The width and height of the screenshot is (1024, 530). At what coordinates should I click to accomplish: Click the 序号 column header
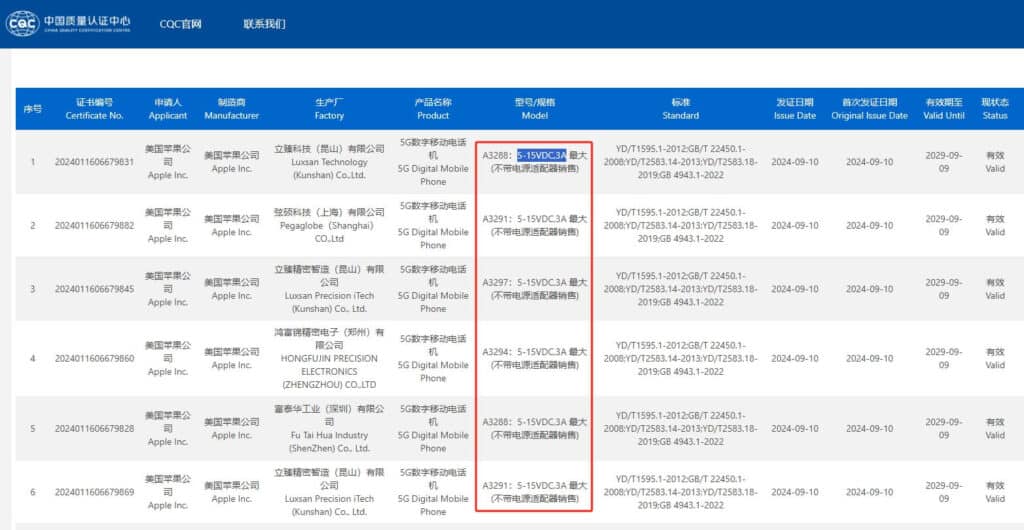click(33, 109)
